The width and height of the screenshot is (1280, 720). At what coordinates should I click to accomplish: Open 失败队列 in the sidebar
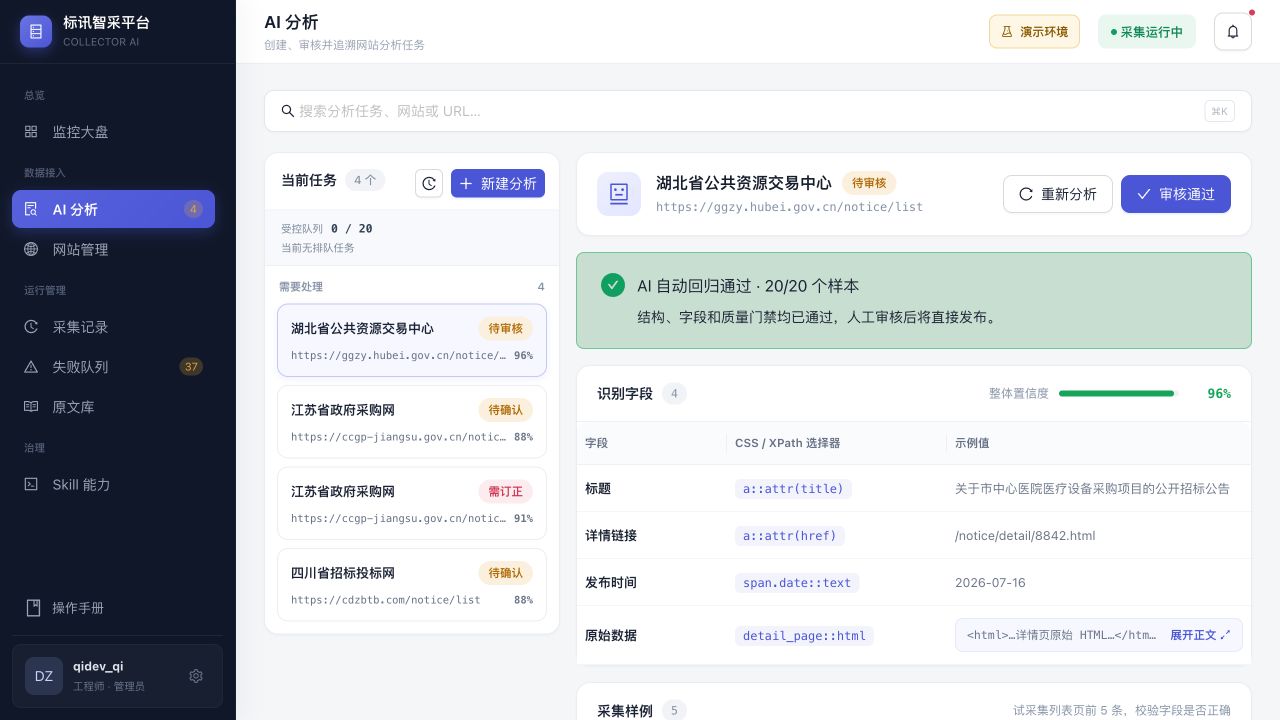(x=113, y=367)
